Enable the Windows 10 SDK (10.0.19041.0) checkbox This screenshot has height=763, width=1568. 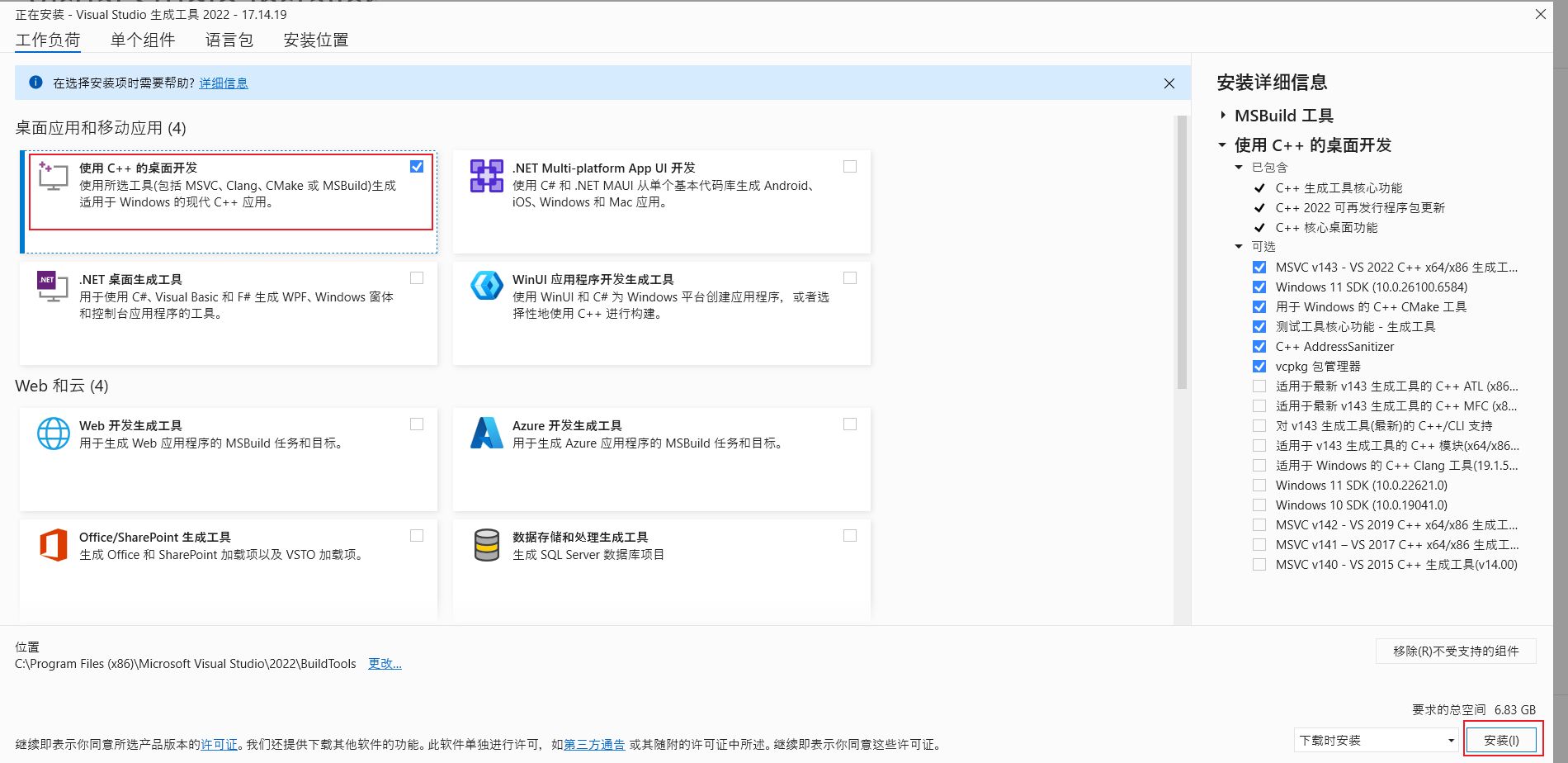(x=1259, y=505)
